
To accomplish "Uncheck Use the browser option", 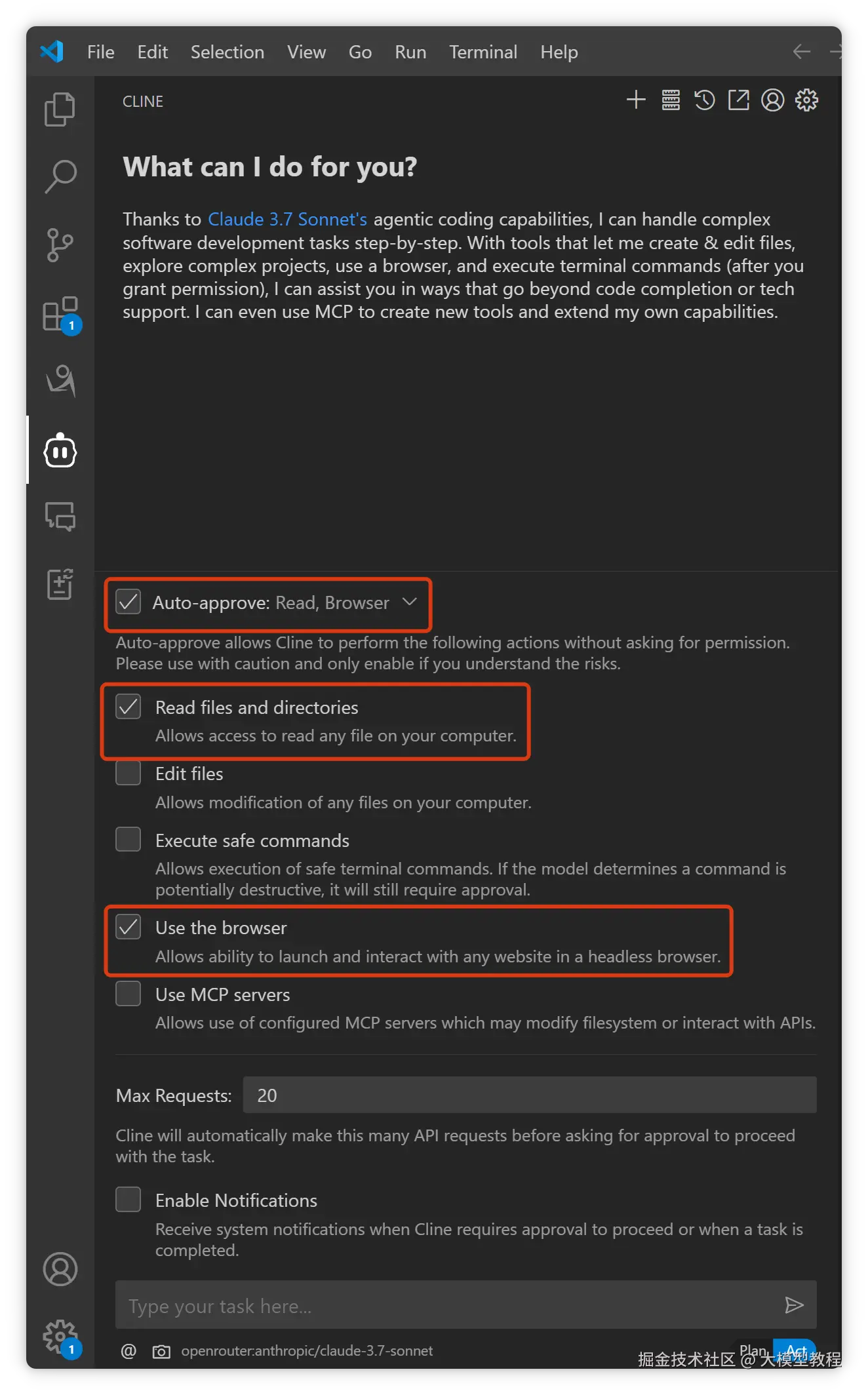I will click(x=128, y=927).
